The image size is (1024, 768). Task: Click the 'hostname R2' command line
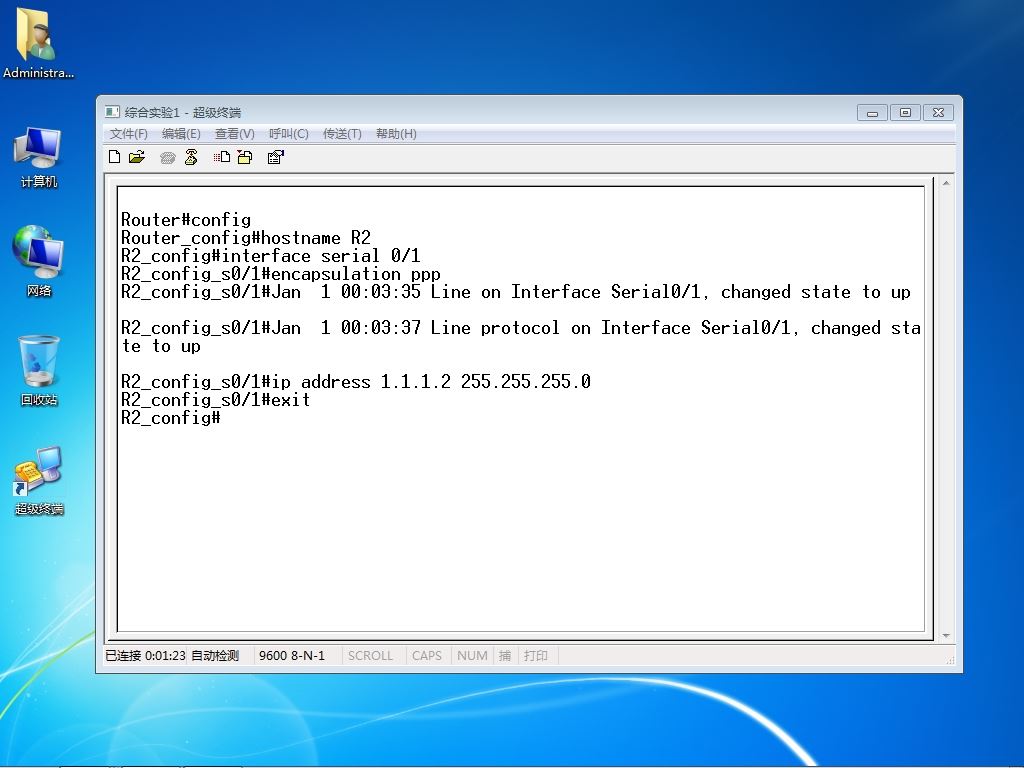pos(246,238)
